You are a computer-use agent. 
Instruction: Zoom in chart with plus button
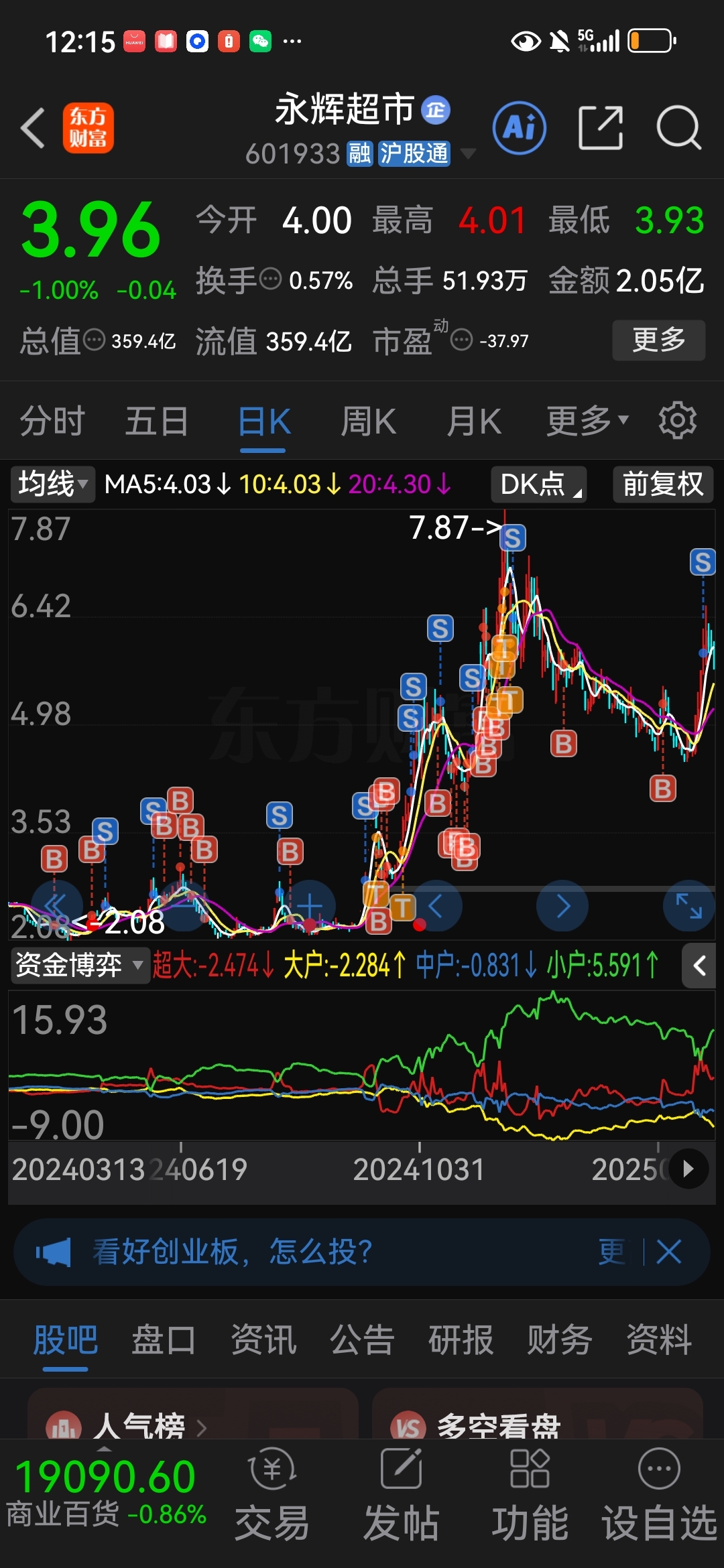(x=310, y=906)
